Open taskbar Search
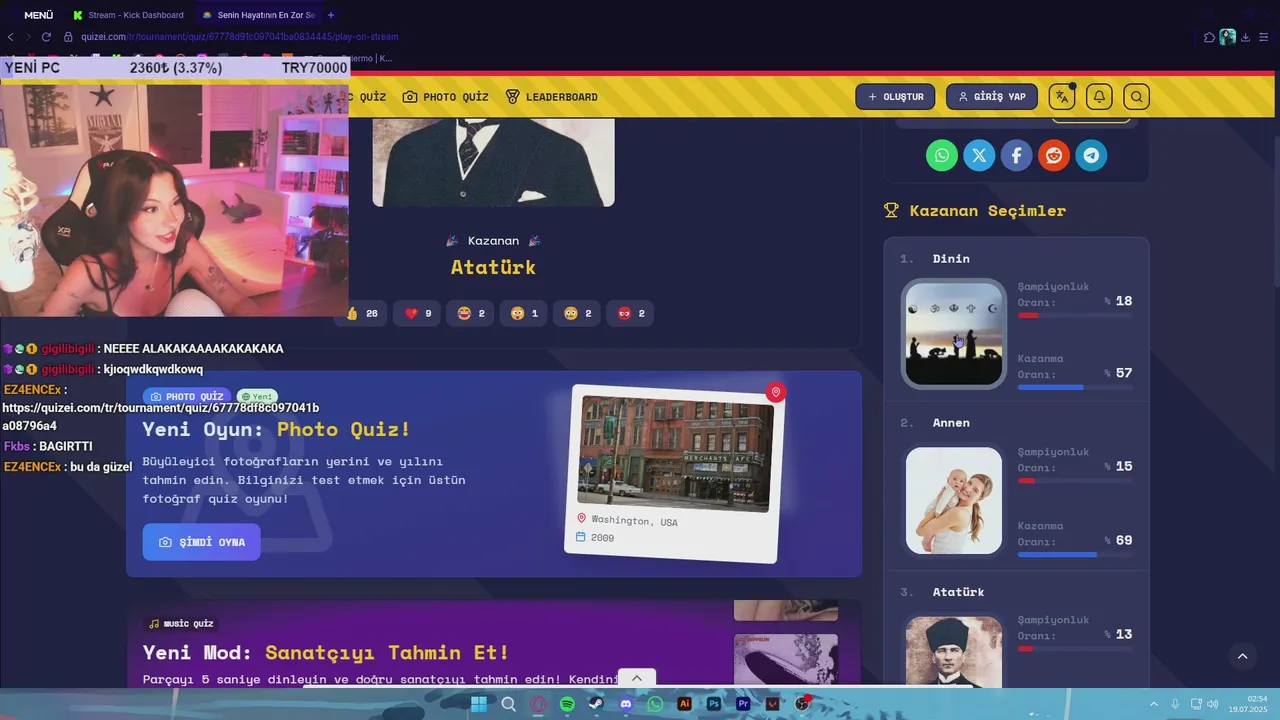 coord(508,704)
